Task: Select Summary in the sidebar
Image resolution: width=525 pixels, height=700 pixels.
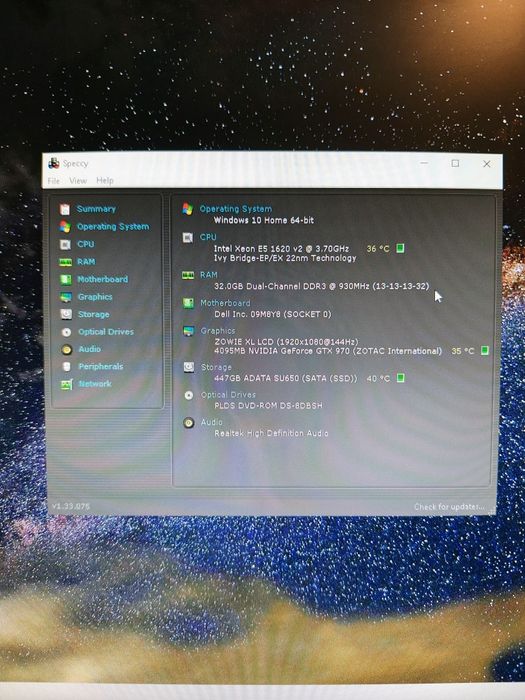Action: point(96,209)
